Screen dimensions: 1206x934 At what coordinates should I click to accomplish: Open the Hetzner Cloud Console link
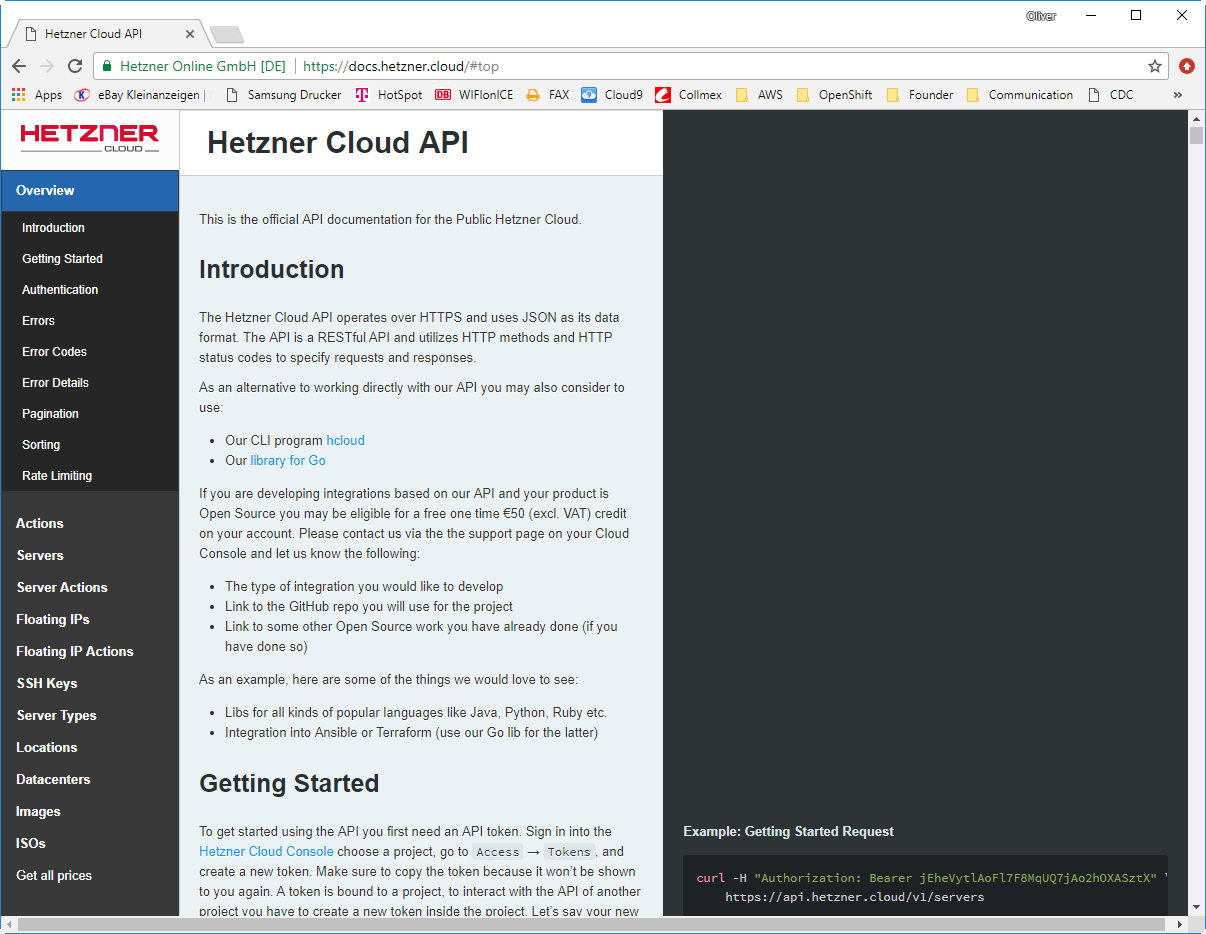point(266,851)
